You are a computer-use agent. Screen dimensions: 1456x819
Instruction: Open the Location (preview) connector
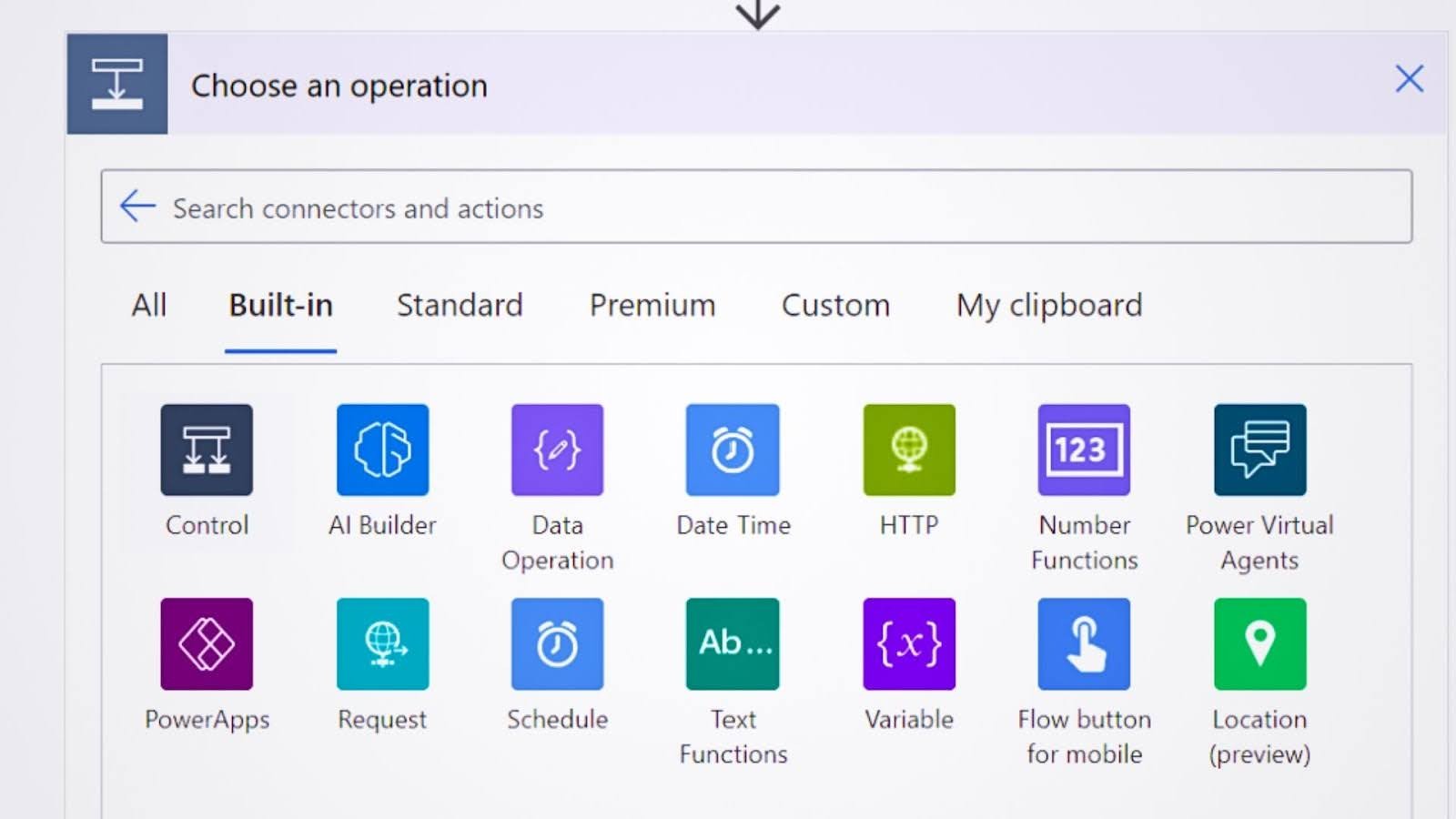point(1259,644)
